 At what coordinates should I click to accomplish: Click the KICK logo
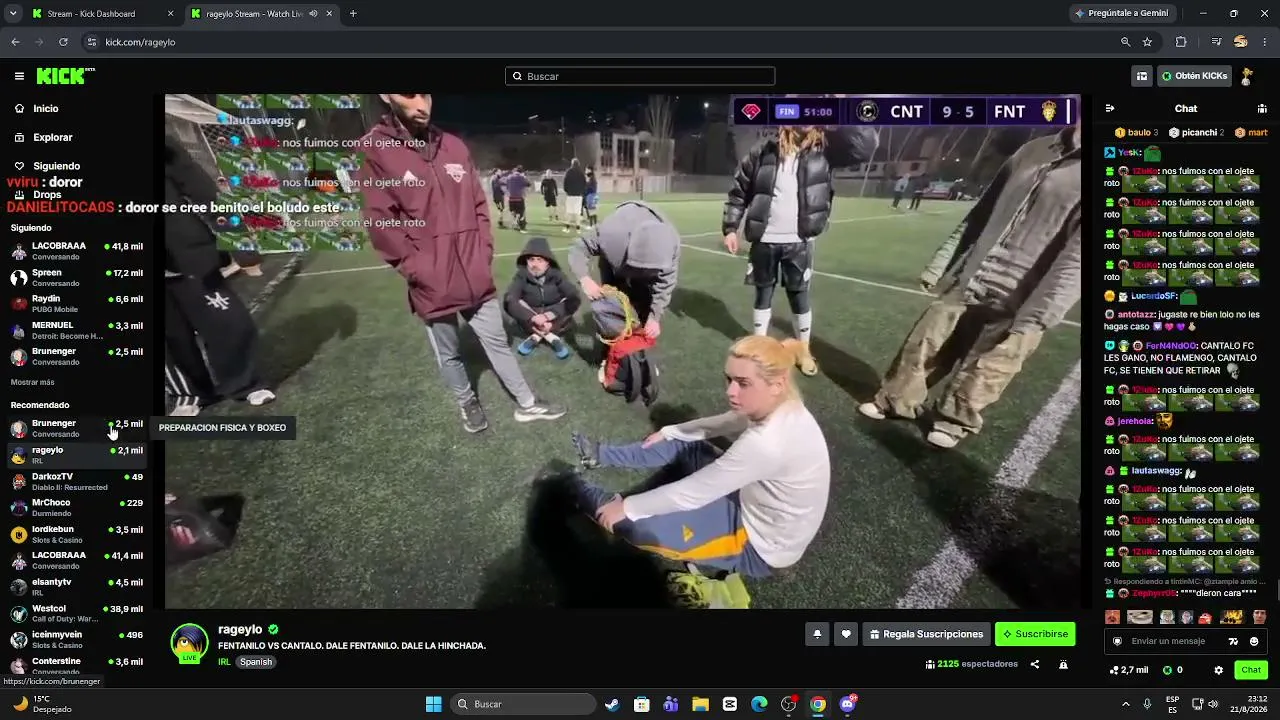[65, 76]
